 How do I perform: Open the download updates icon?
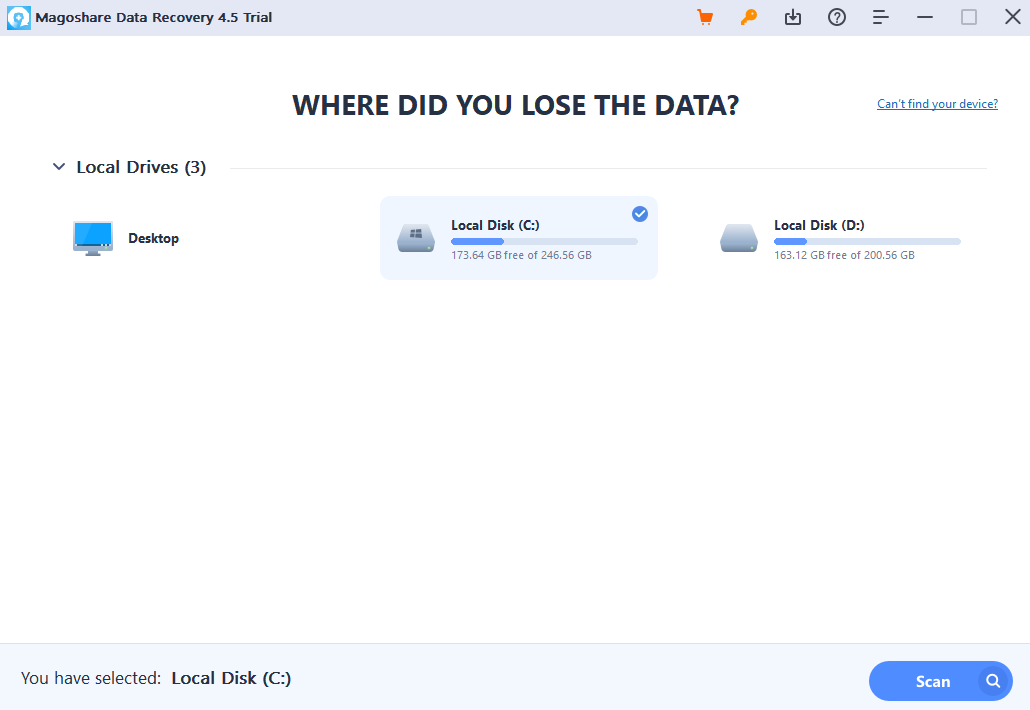(x=793, y=17)
